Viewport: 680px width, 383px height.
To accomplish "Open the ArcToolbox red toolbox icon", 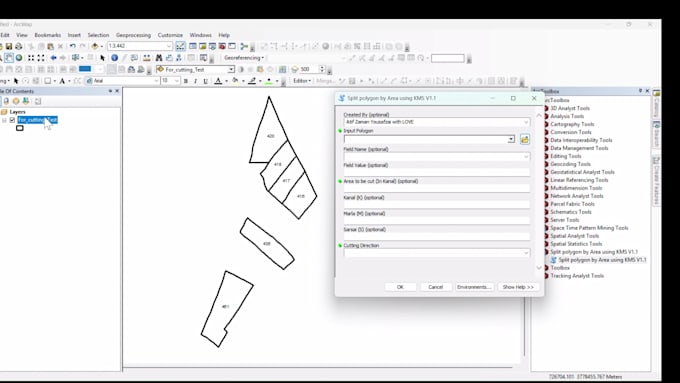I will point(222,46).
